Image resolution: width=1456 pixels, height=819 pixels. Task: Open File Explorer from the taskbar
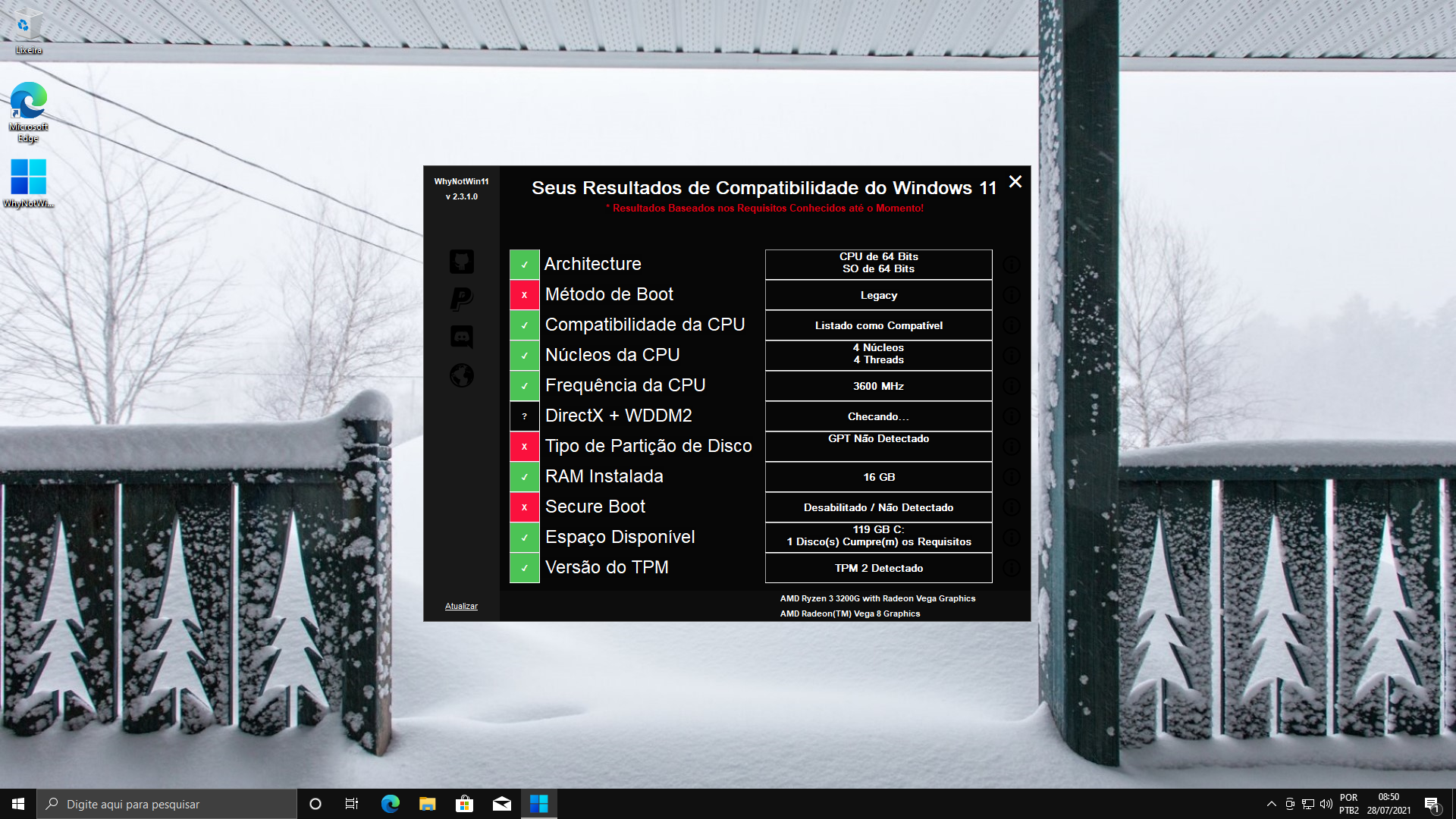(x=427, y=804)
